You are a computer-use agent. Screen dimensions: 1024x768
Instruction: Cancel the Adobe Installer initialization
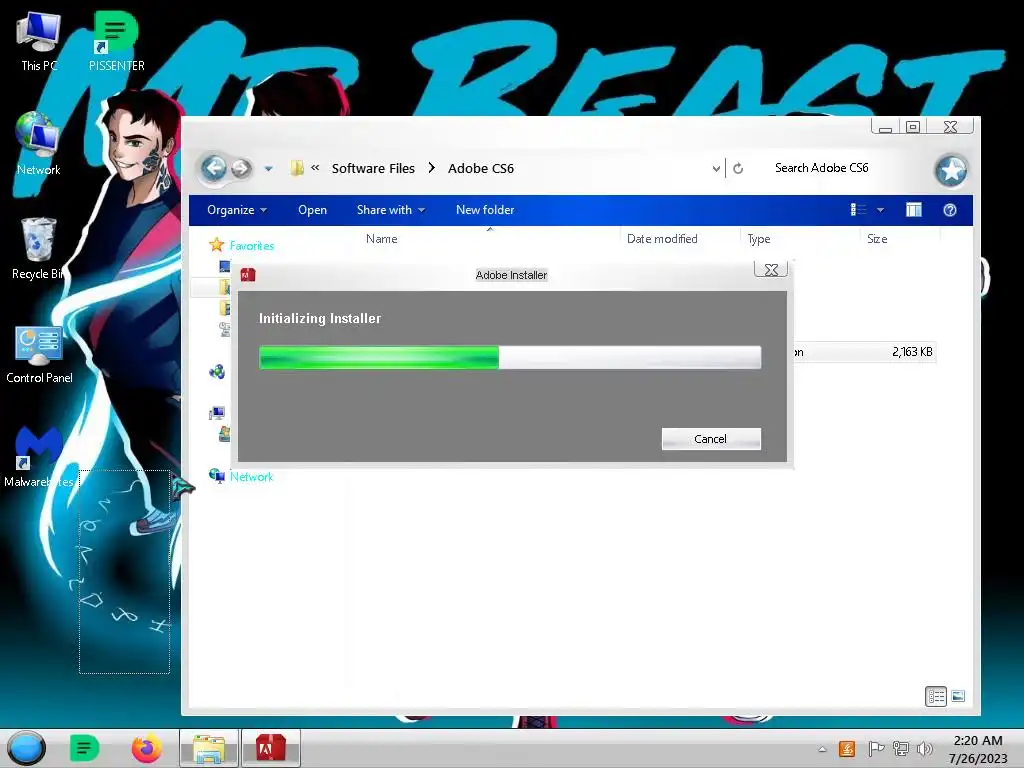tap(711, 439)
